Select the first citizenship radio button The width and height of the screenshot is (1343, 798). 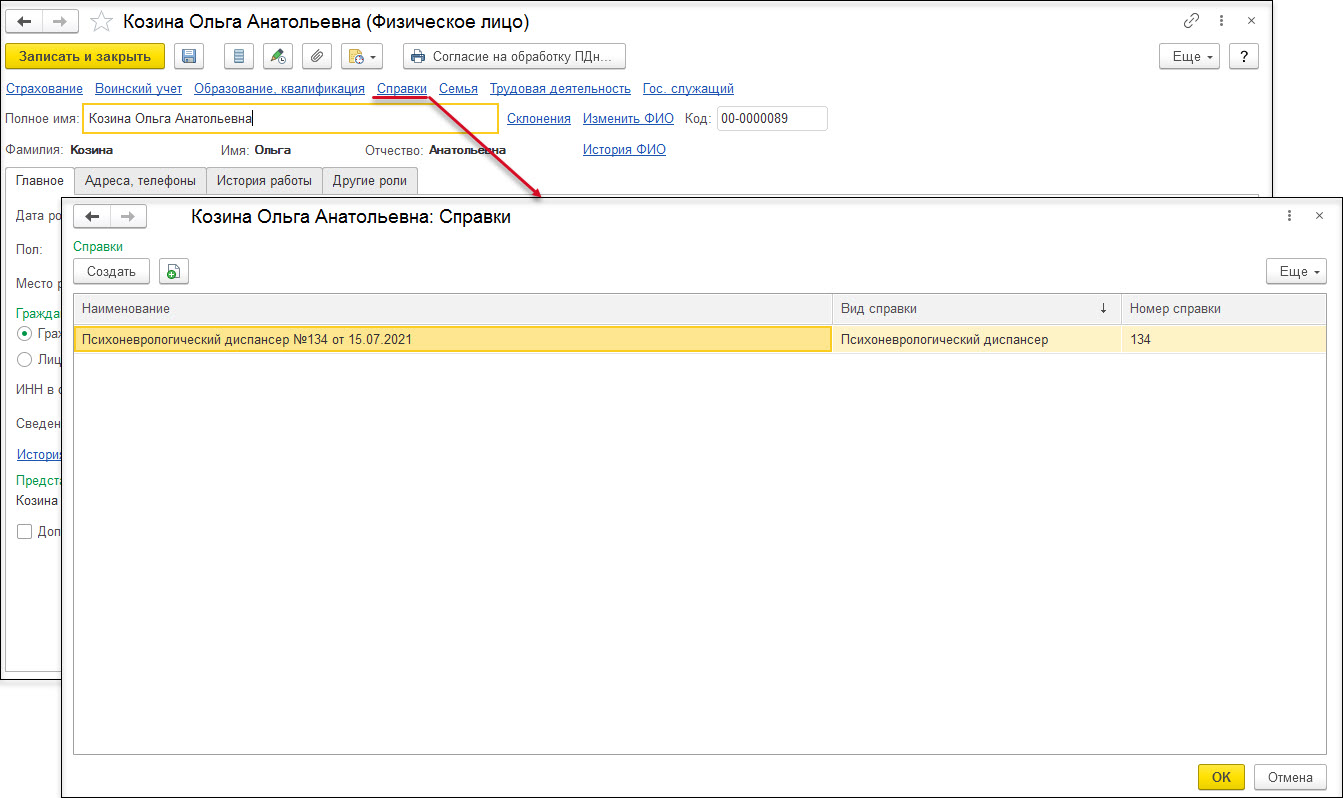pos(25,333)
